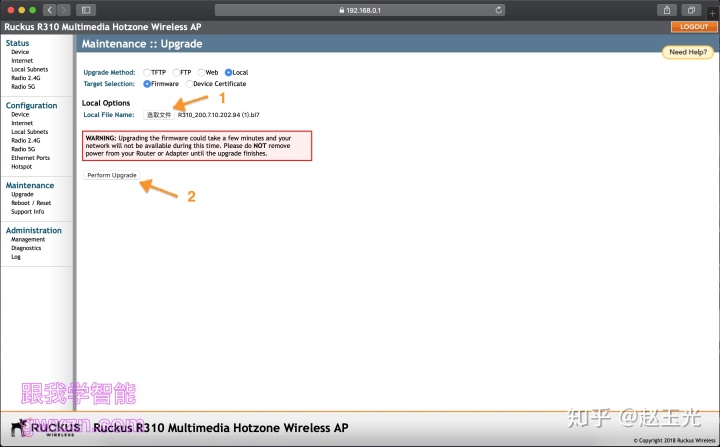The width and height of the screenshot is (720, 447).
Task: Open Radio 2.4G under Configuration
Action: click(x=26, y=141)
